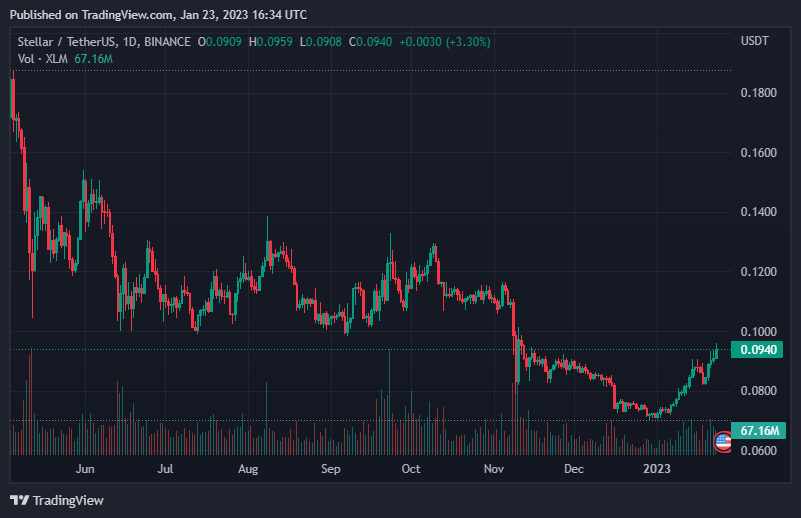Click the 0.0600 price axis label
The image size is (801, 518).
[759, 451]
